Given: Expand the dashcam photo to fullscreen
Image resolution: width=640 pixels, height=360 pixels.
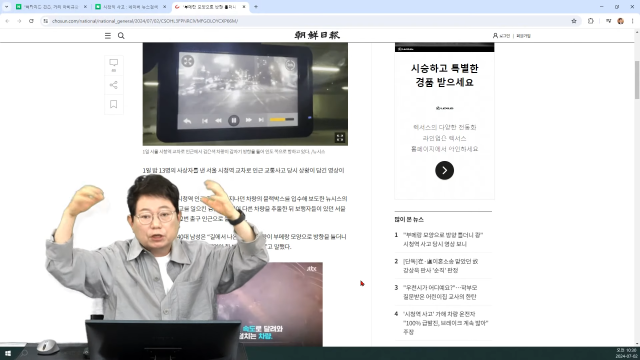Looking at the screenshot, I should [x=340, y=138].
